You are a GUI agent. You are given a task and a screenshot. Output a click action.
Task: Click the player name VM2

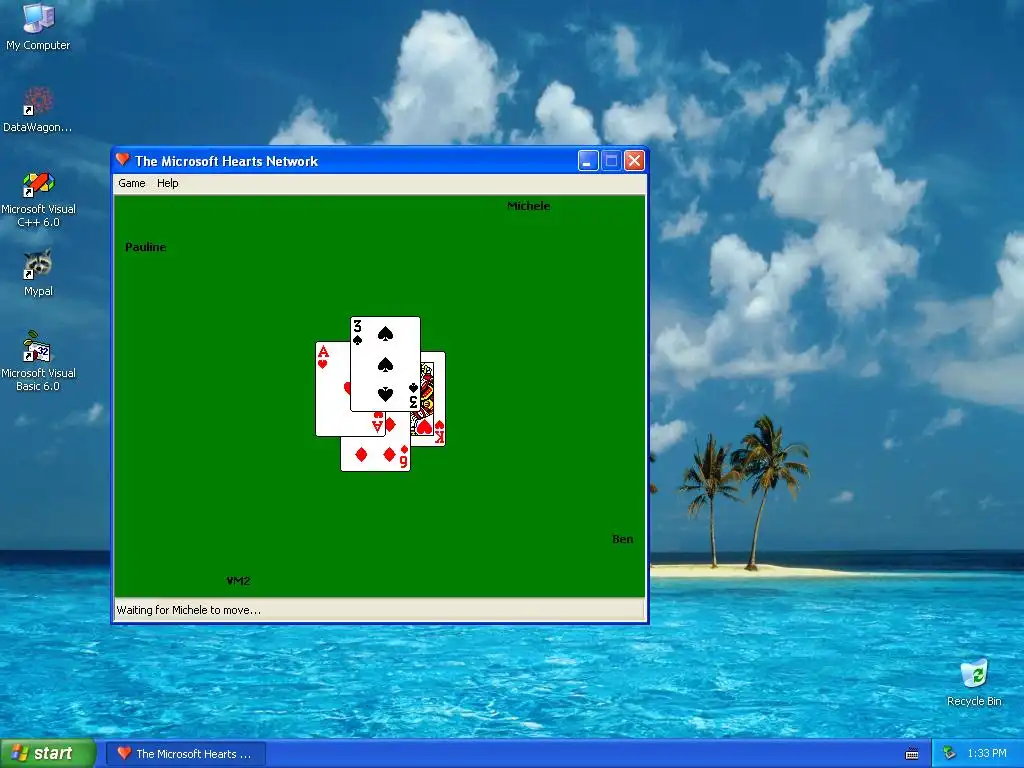pyautogui.click(x=238, y=581)
